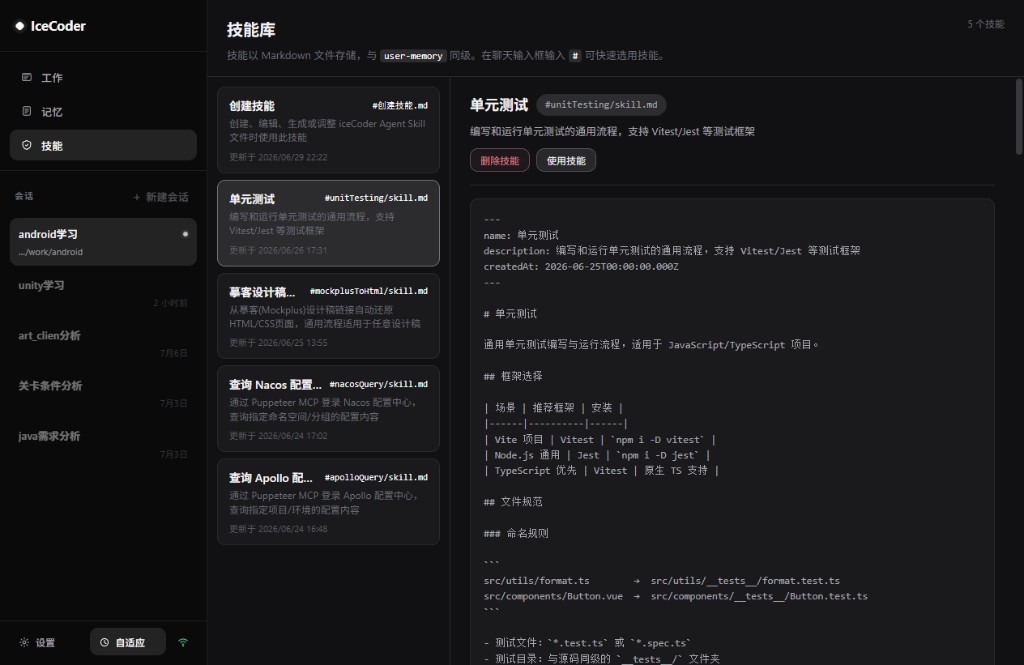Screen dimensions: 1024x665
Task: Click the right-side vertical scrollbar
Action: pos(1019,116)
